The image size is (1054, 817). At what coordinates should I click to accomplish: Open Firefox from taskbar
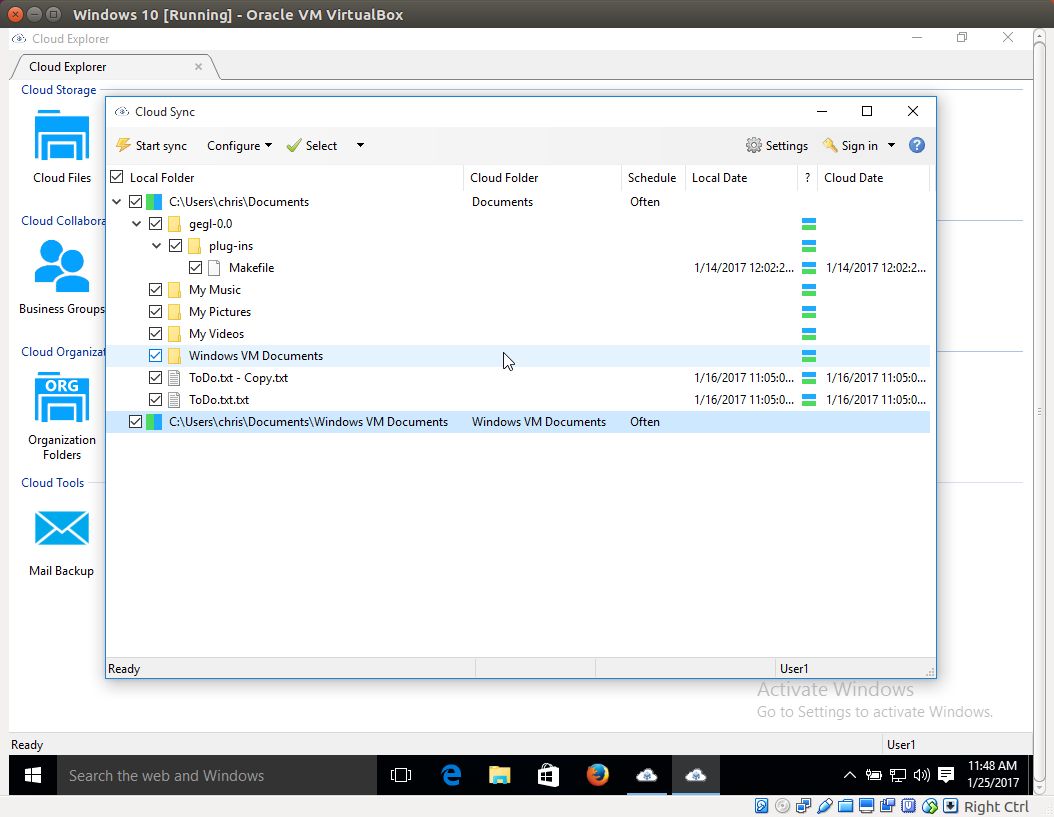(598, 775)
